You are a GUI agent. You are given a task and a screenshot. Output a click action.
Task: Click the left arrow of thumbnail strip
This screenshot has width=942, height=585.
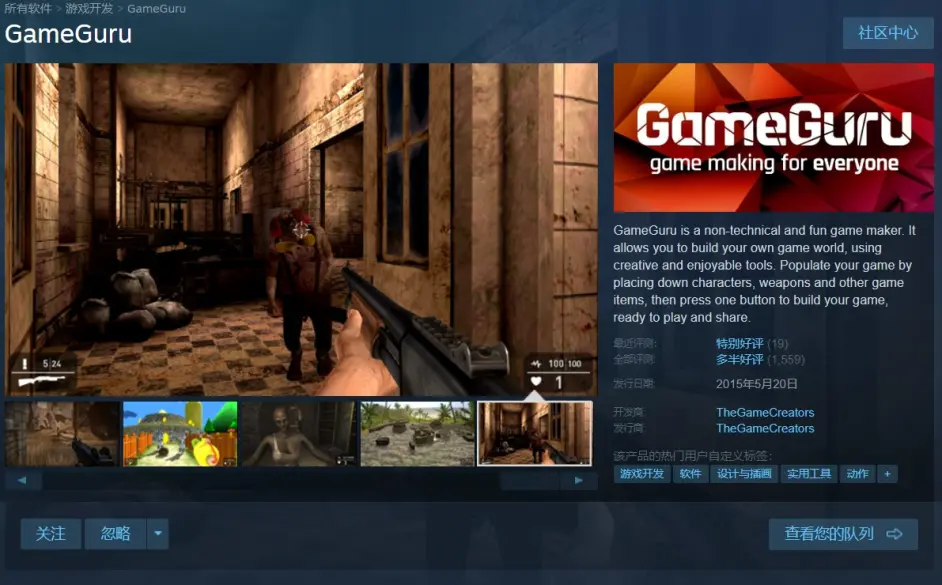pos(23,480)
